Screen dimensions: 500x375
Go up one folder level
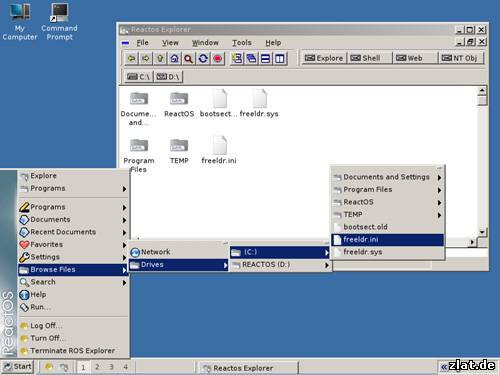[160, 59]
